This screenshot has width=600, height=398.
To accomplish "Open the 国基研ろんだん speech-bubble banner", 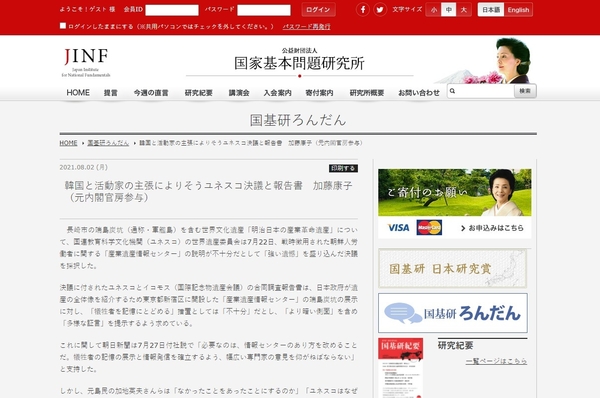I will 453,313.
